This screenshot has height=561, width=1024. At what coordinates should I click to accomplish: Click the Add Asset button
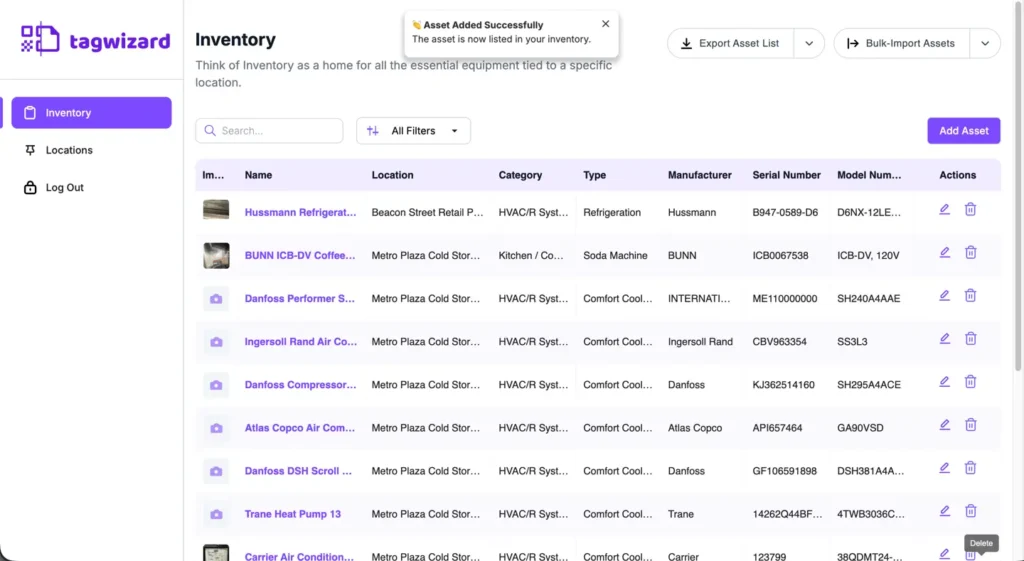[964, 131]
